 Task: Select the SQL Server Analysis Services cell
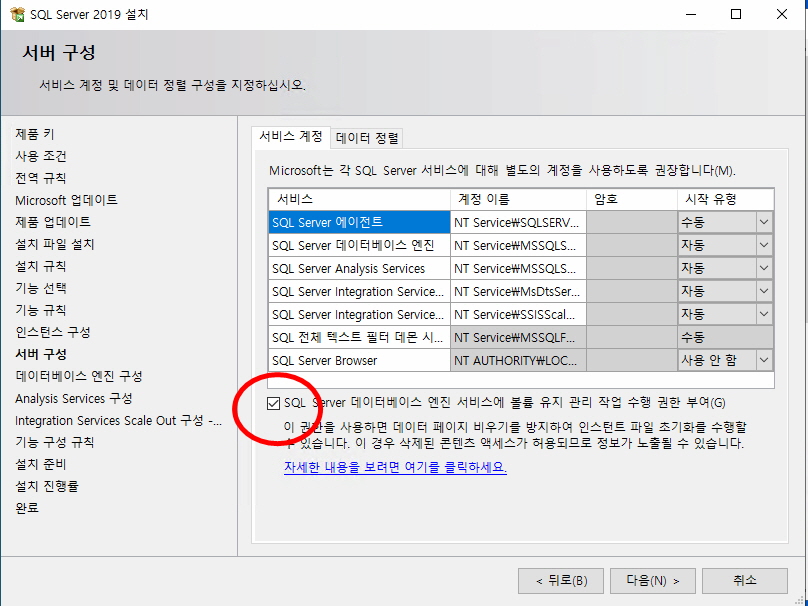pos(359,268)
